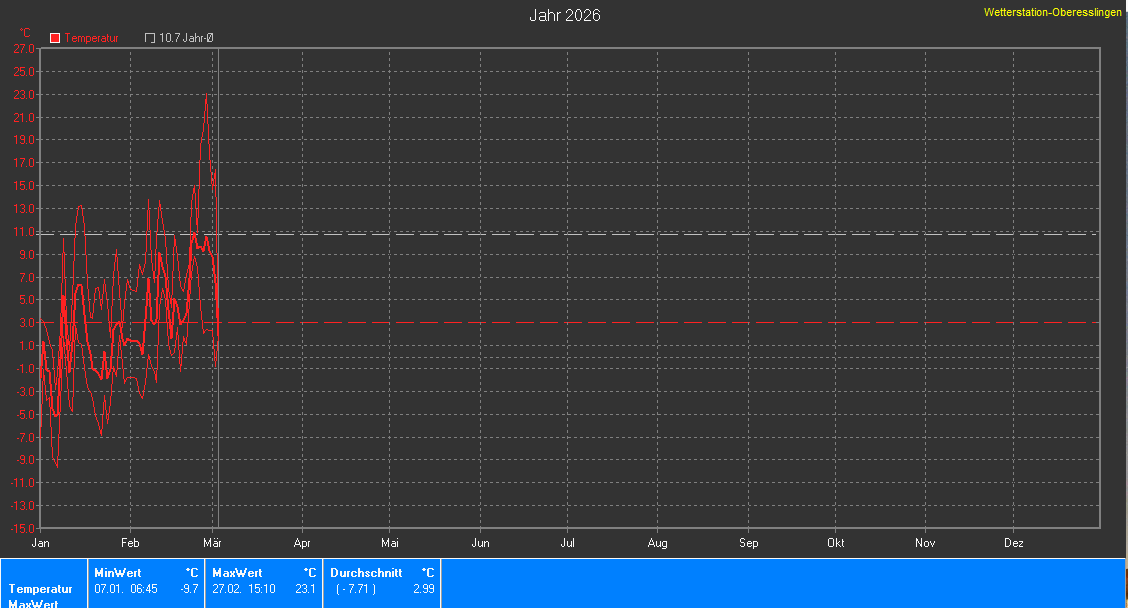This screenshot has height=608, width=1128.
Task: Toggle the 10.7 Jahr-Ø legend box
Action: pos(150,38)
